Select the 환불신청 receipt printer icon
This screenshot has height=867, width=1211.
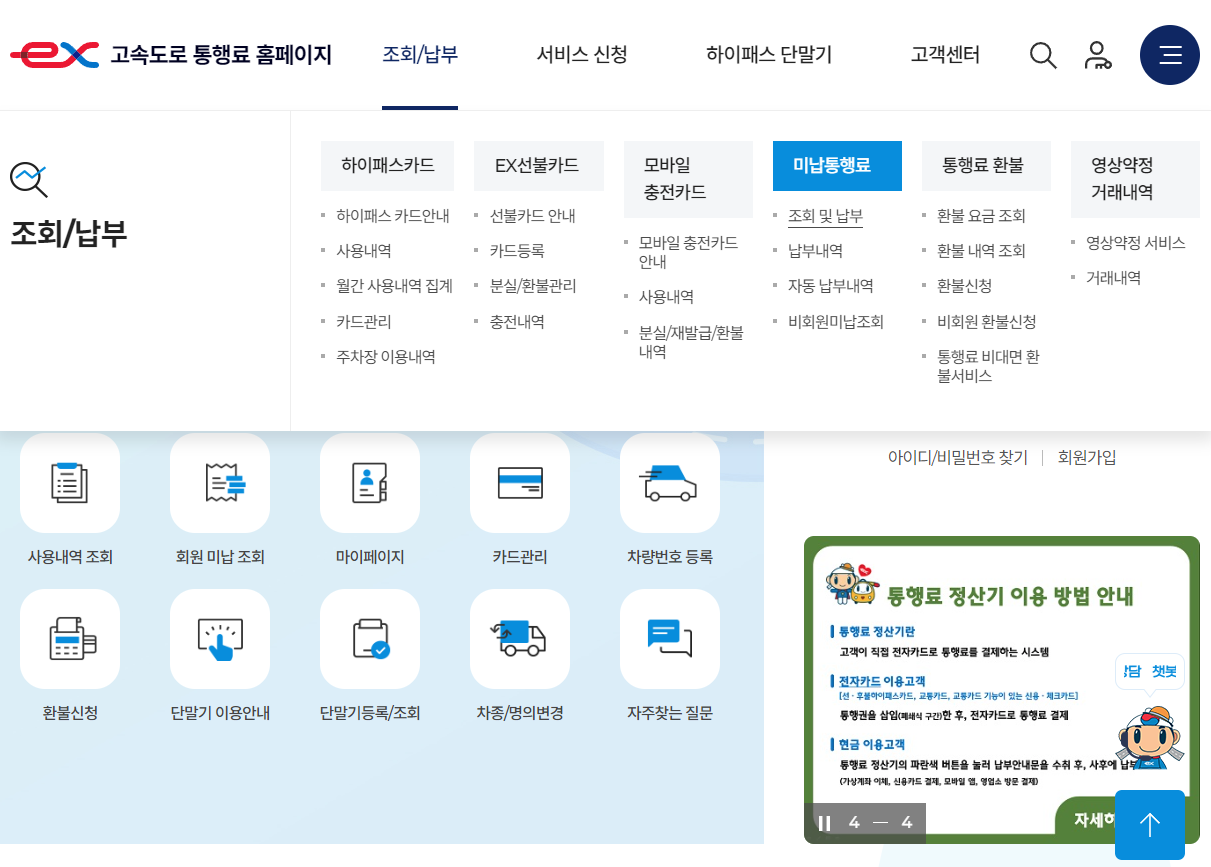[x=70, y=639]
